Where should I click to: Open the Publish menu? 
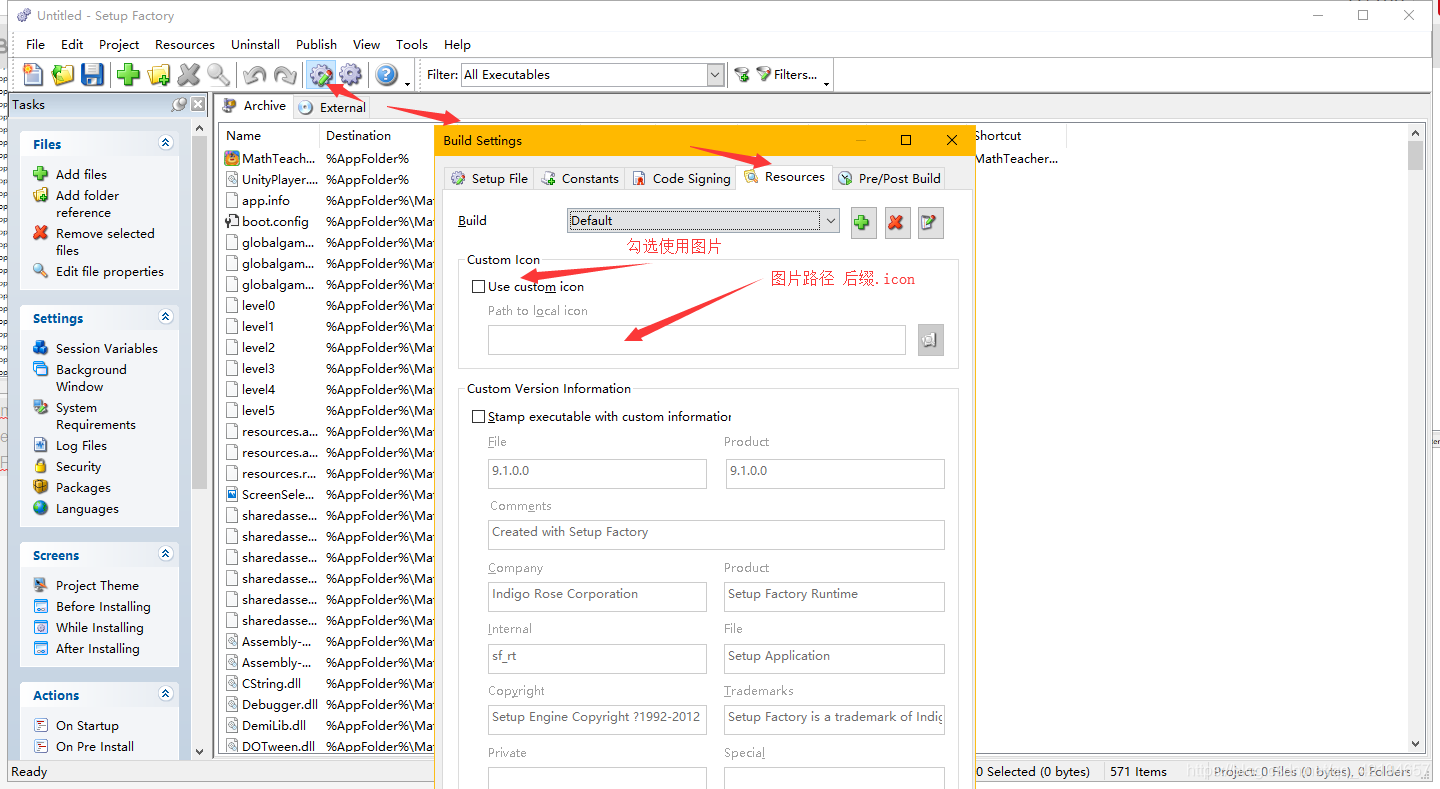click(x=316, y=45)
